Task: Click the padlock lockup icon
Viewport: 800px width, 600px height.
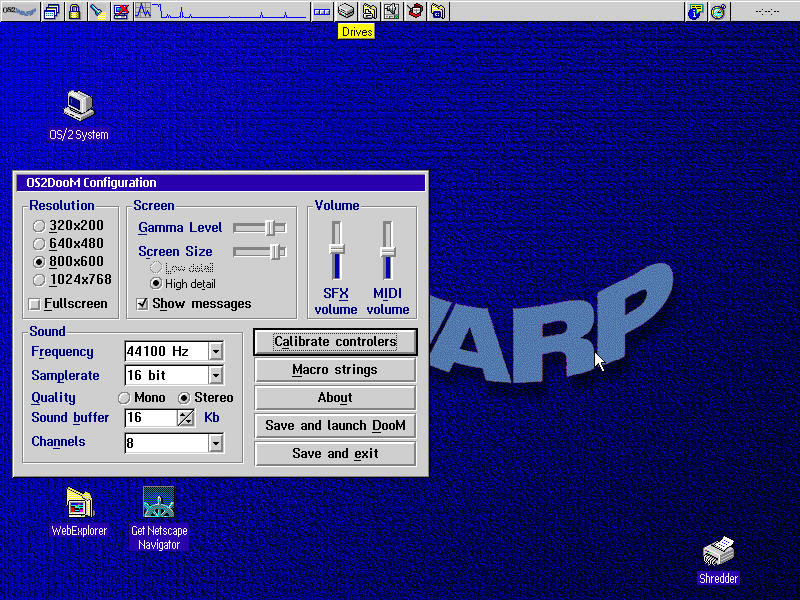Action: [x=75, y=11]
